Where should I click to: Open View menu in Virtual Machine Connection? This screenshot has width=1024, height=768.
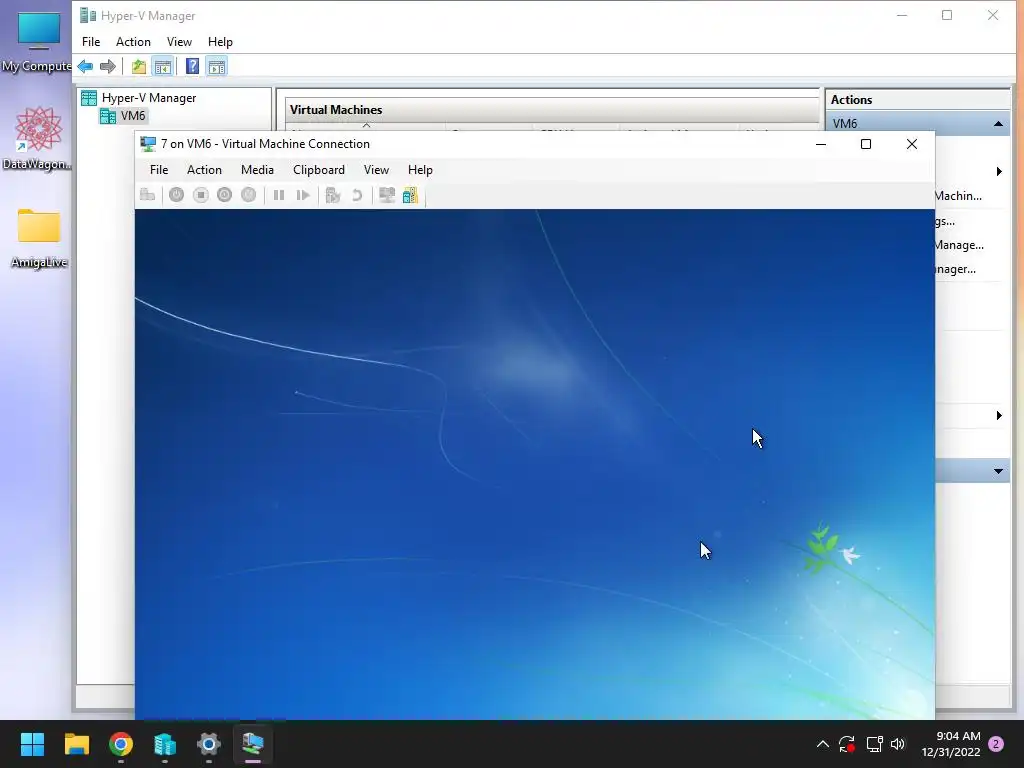[x=376, y=170]
